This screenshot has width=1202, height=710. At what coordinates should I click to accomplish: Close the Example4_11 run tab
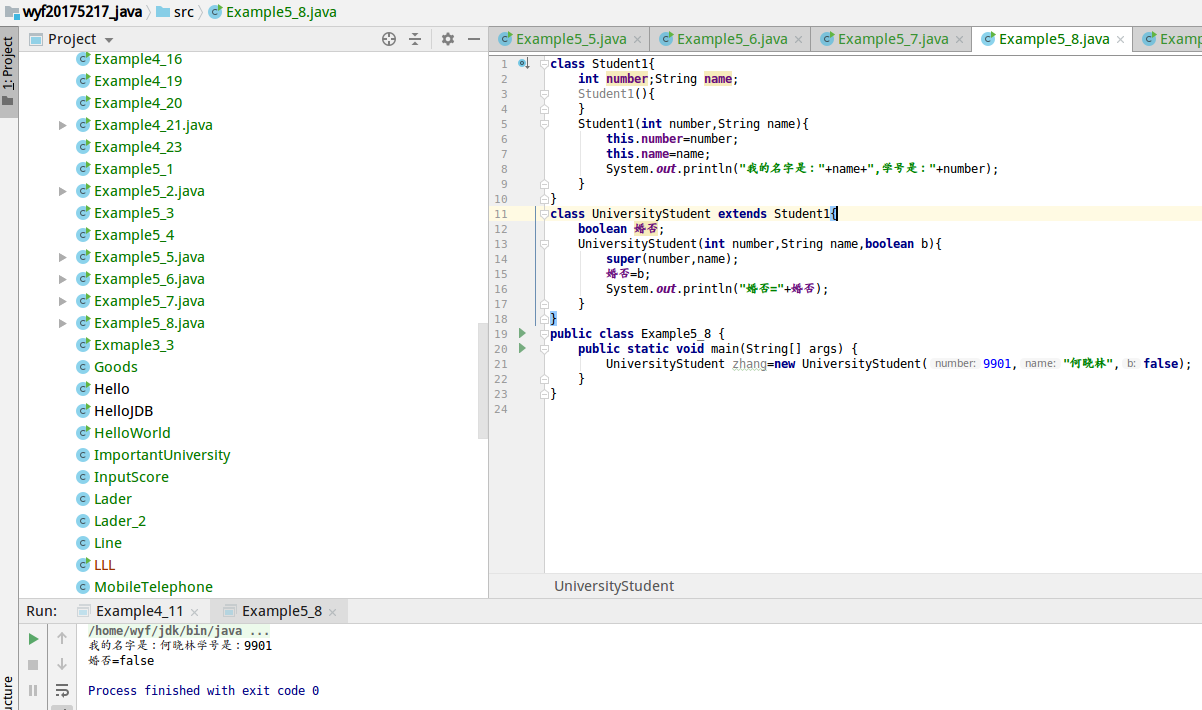pos(194,612)
